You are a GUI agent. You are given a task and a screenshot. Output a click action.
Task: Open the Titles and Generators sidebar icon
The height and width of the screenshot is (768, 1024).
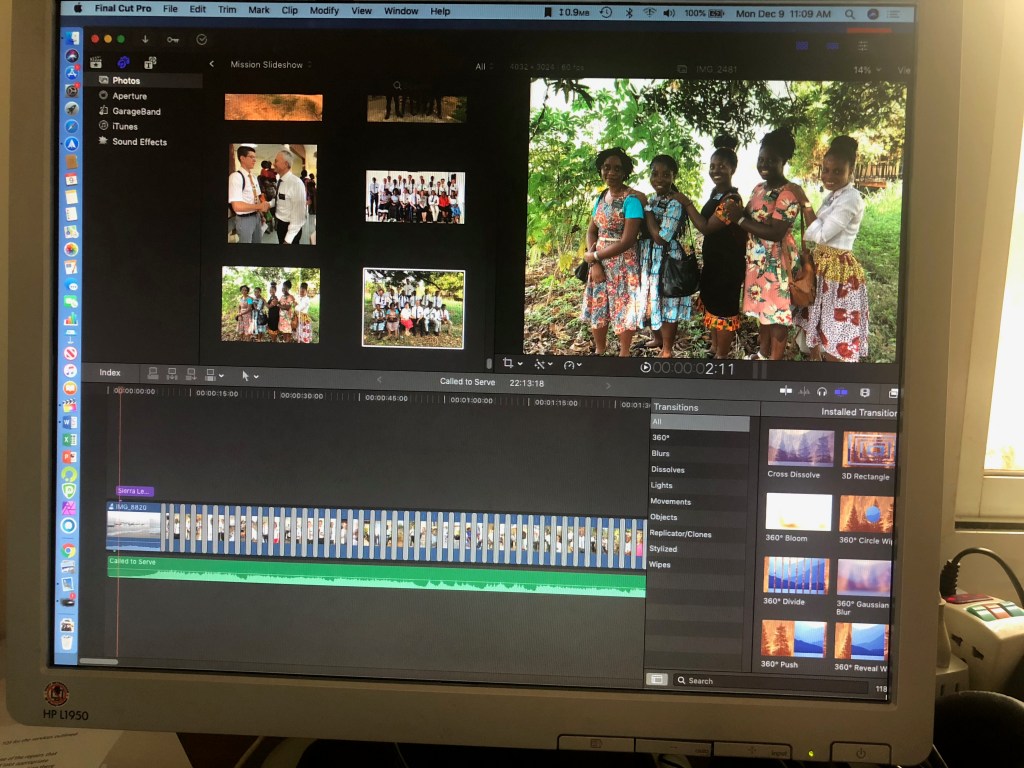150,62
